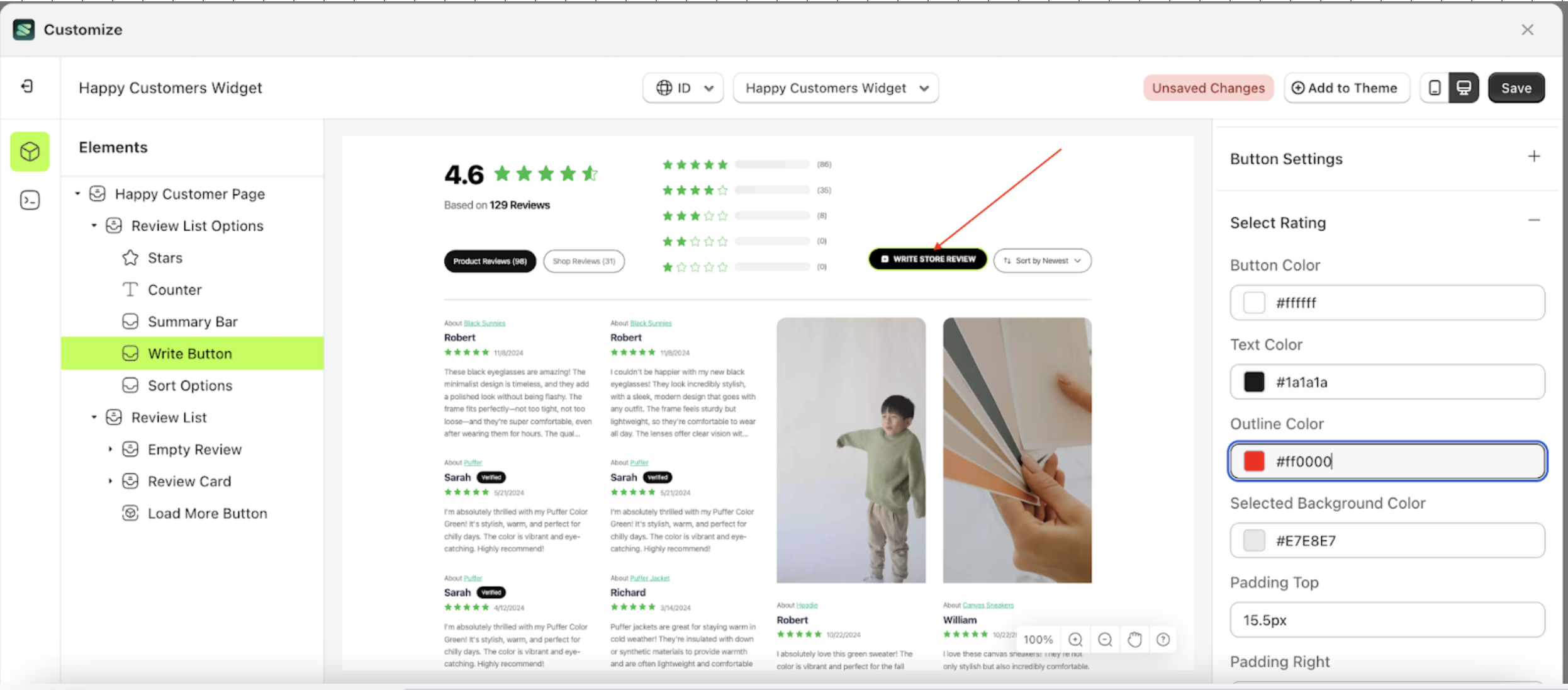Switch to the Product Reviews tab
The width and height of the screenshot is (1568, 690).
point(490,261)
